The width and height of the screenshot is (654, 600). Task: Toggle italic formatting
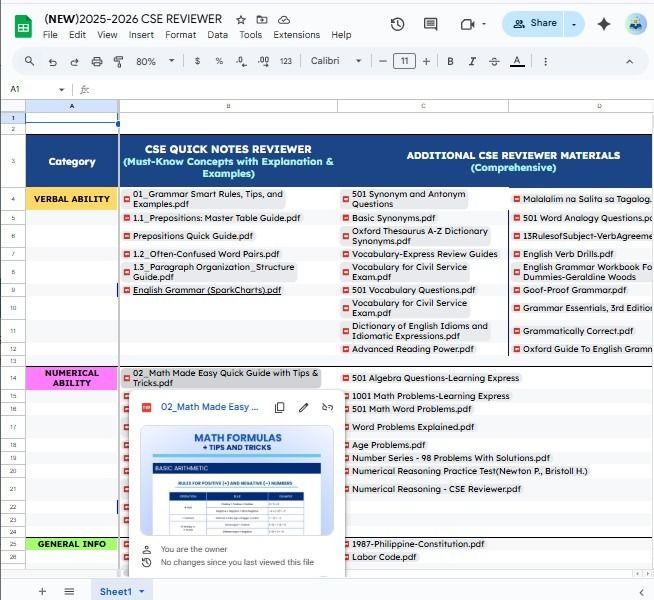[x=472, y=61]
